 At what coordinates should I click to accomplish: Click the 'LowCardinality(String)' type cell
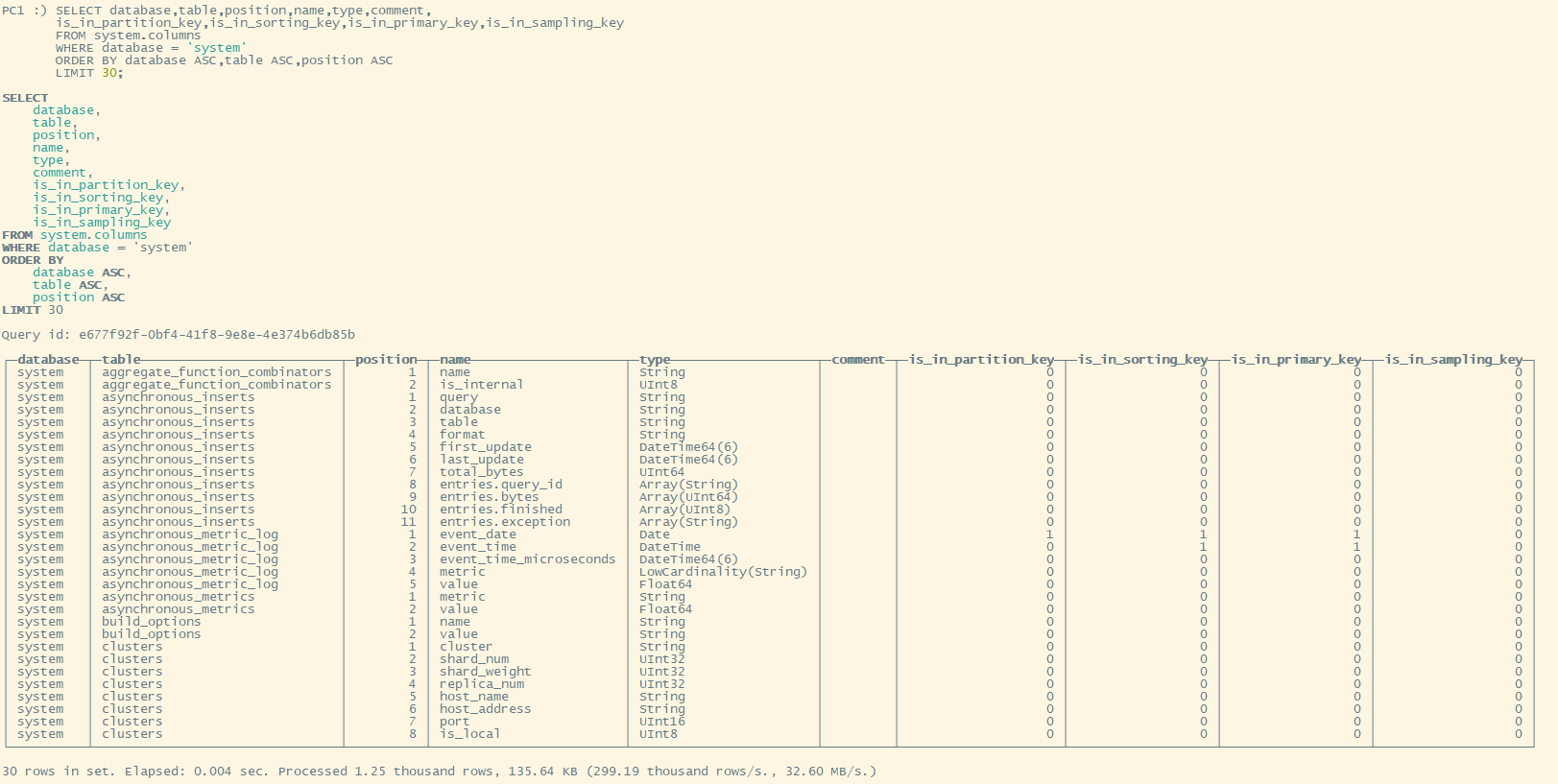point(724,572)
